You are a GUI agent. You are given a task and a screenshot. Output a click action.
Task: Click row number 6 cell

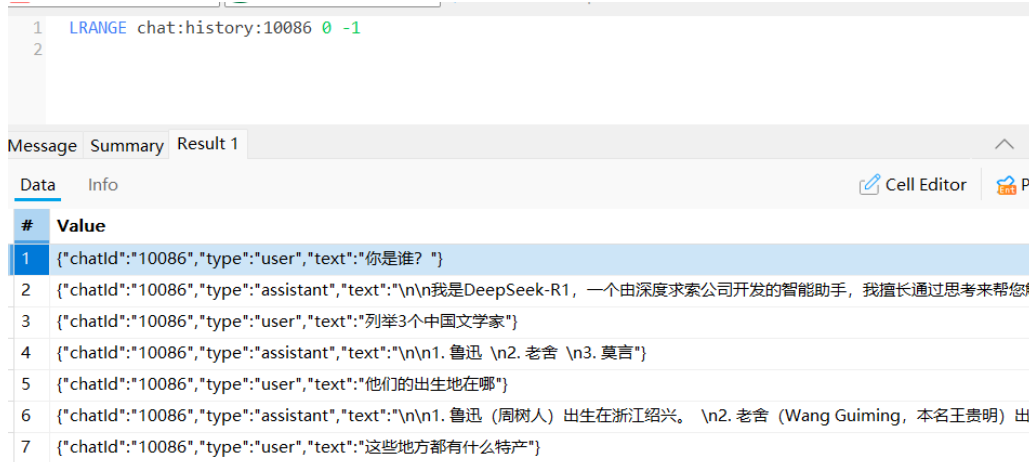tap(31, 415)
